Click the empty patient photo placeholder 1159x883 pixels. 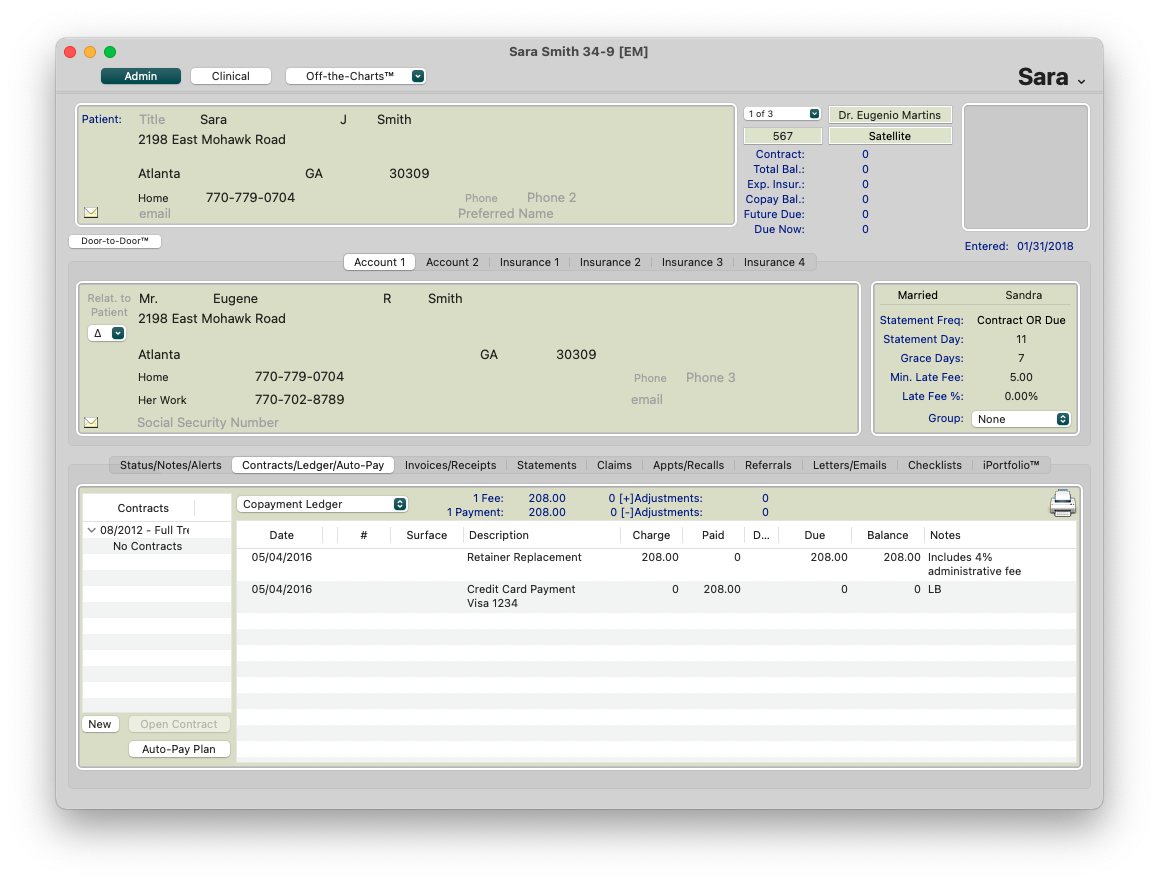(x=1025, y=167)
